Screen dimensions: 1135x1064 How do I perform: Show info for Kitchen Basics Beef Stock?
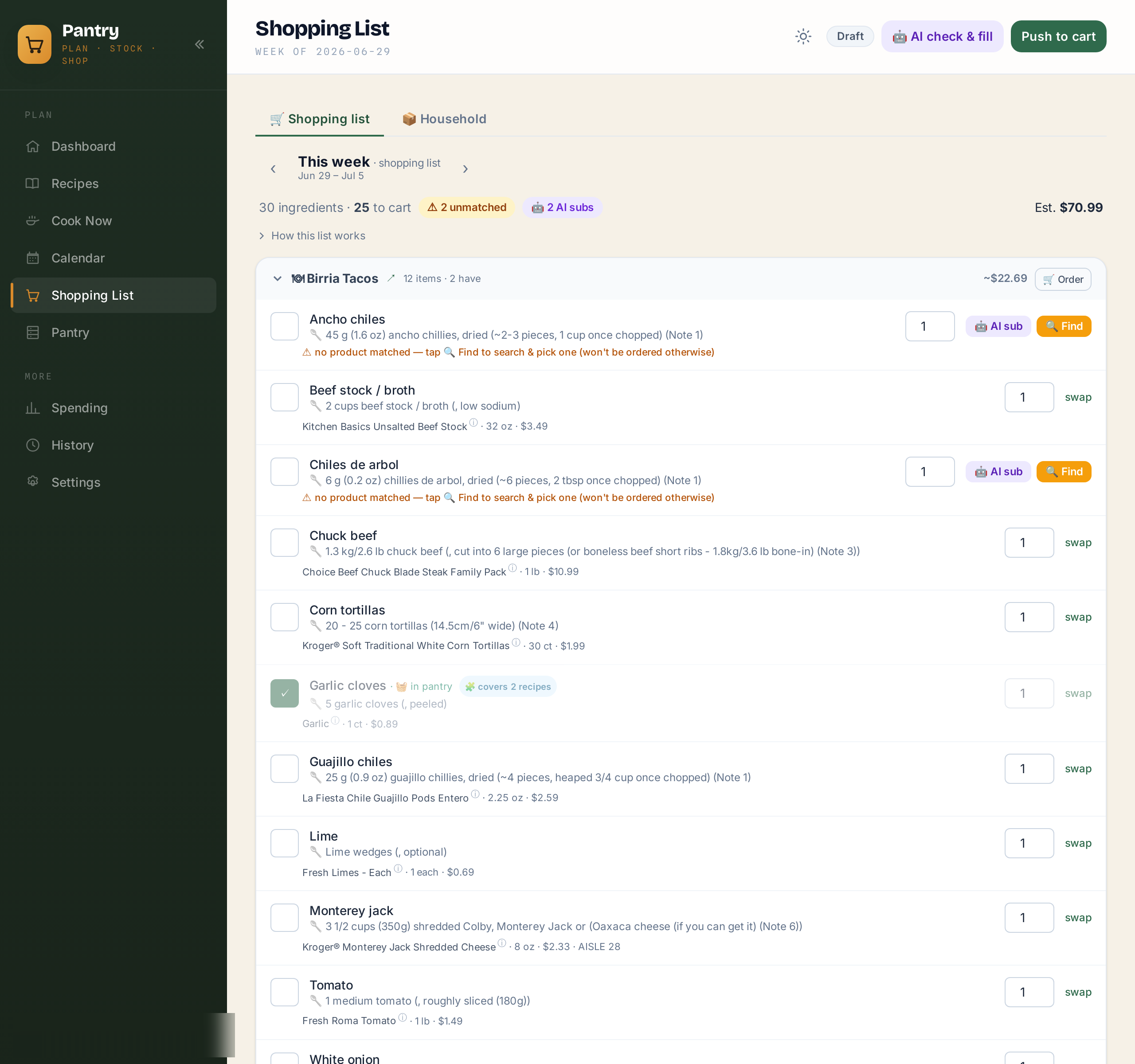pos(474,423)
